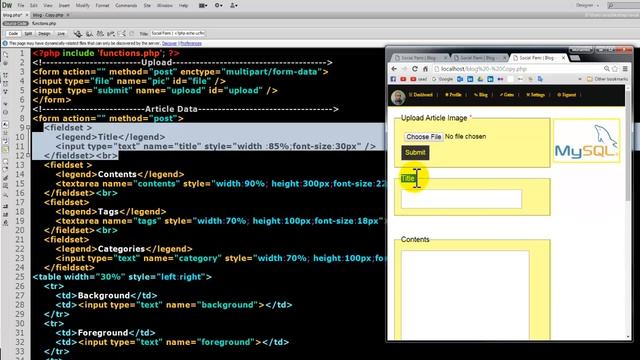The image size is (640, 360).
Task: Click the open documents icon in coding toolbar
Action: point(5,54)
